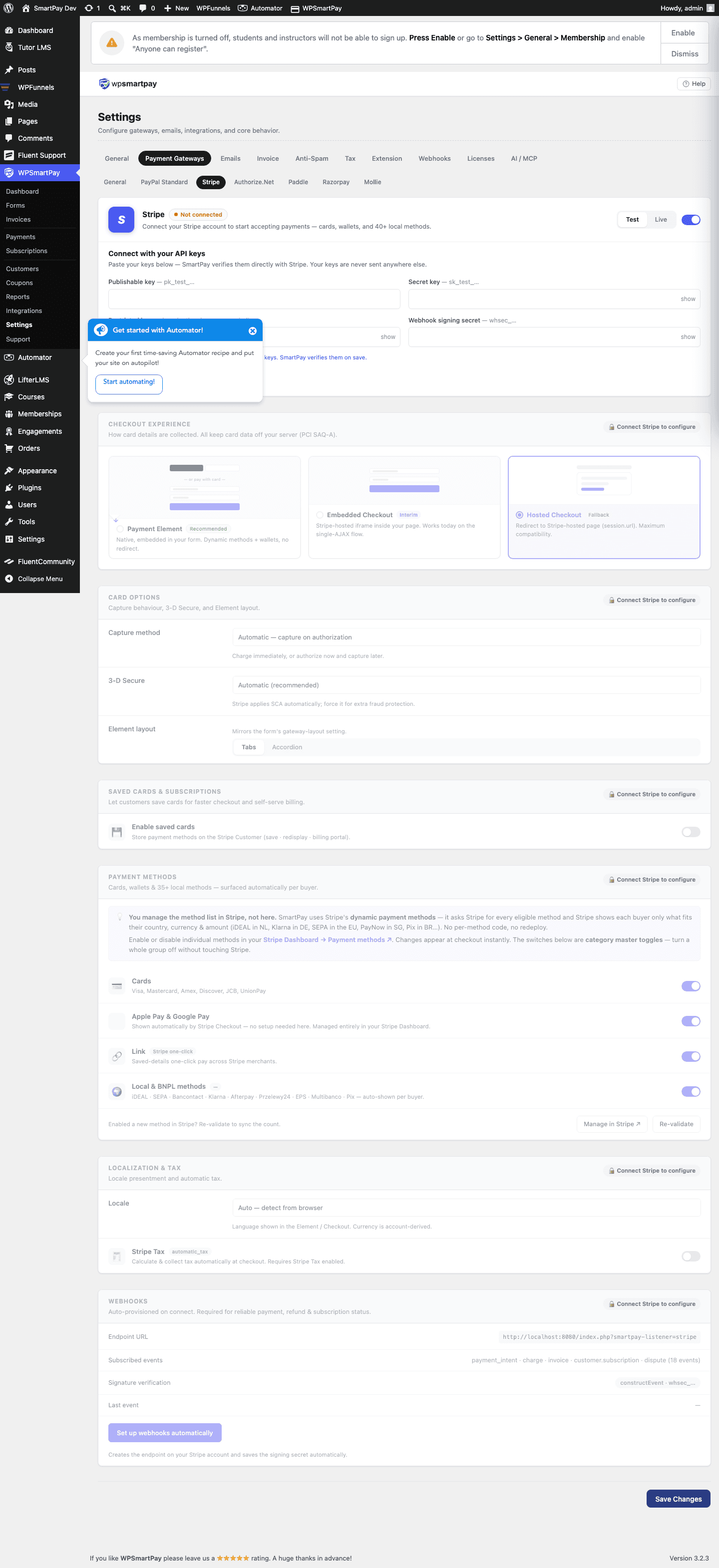Open LifterLMS rocket icon in sidebar
The width and height of the screenshot is (719, 1568).
(9, 380)
